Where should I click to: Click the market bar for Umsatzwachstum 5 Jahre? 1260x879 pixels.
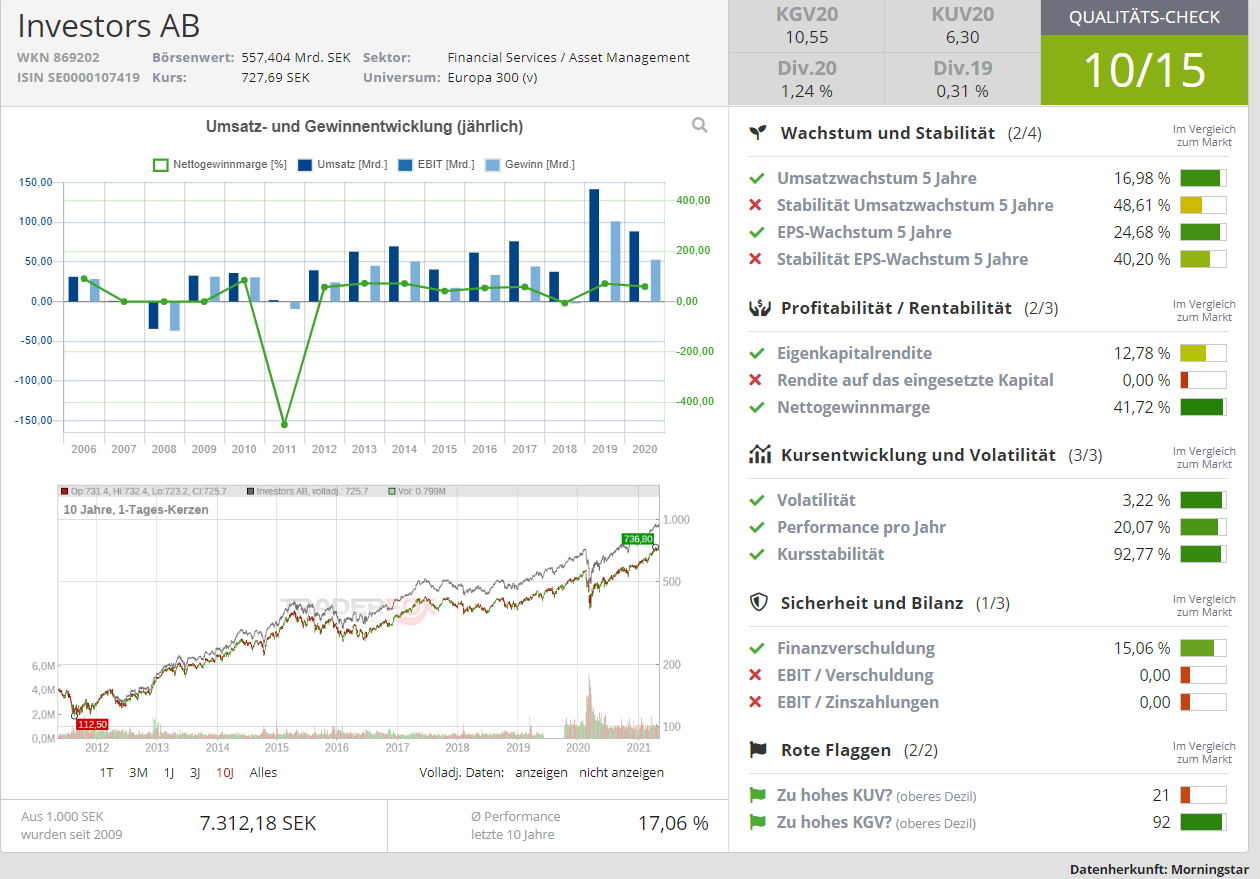coord(1203,178)
